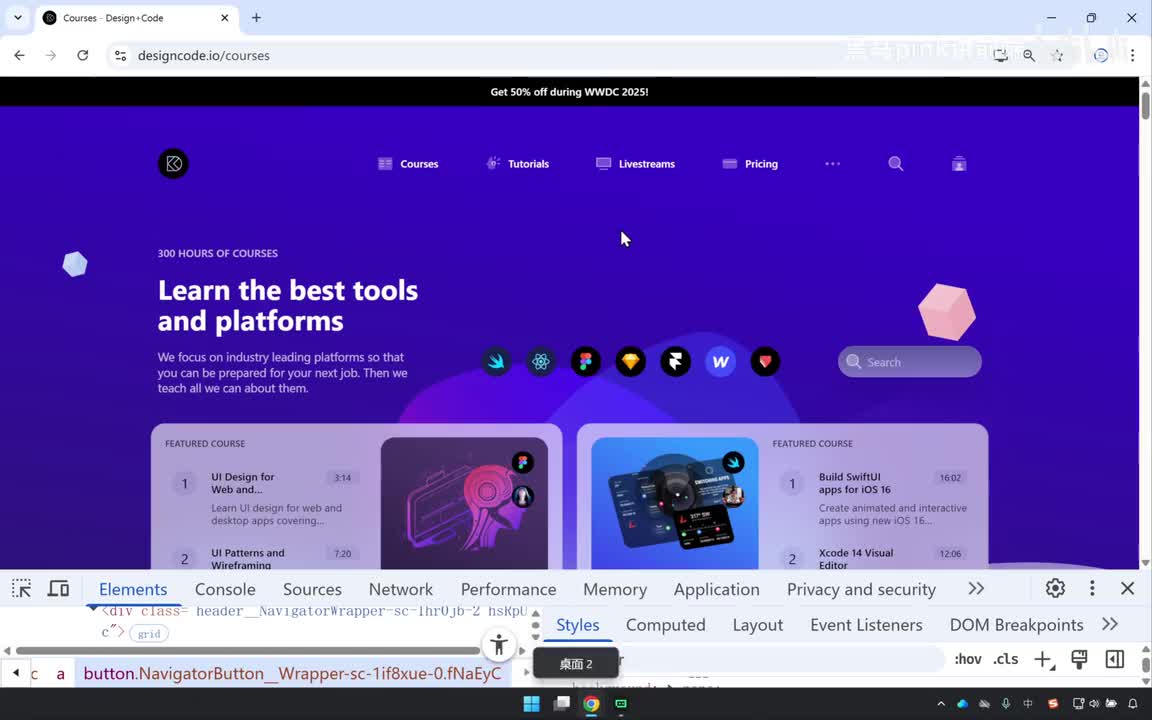Expand more DevTools tabs chevron
The image size is (1152, 720).
click(976, 588)
